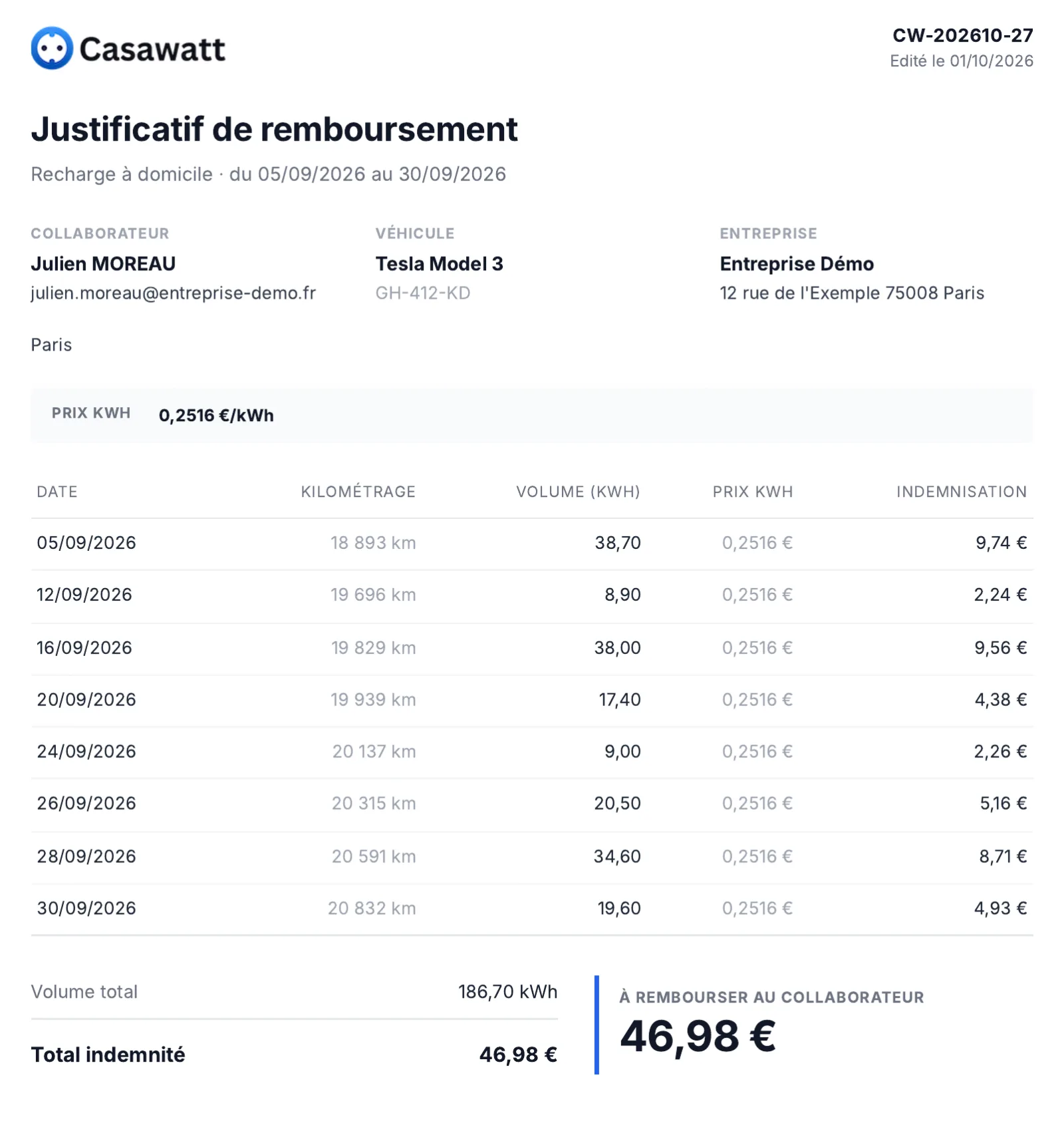Click the 'Total indemnité' label

[x=108, y=1055]
